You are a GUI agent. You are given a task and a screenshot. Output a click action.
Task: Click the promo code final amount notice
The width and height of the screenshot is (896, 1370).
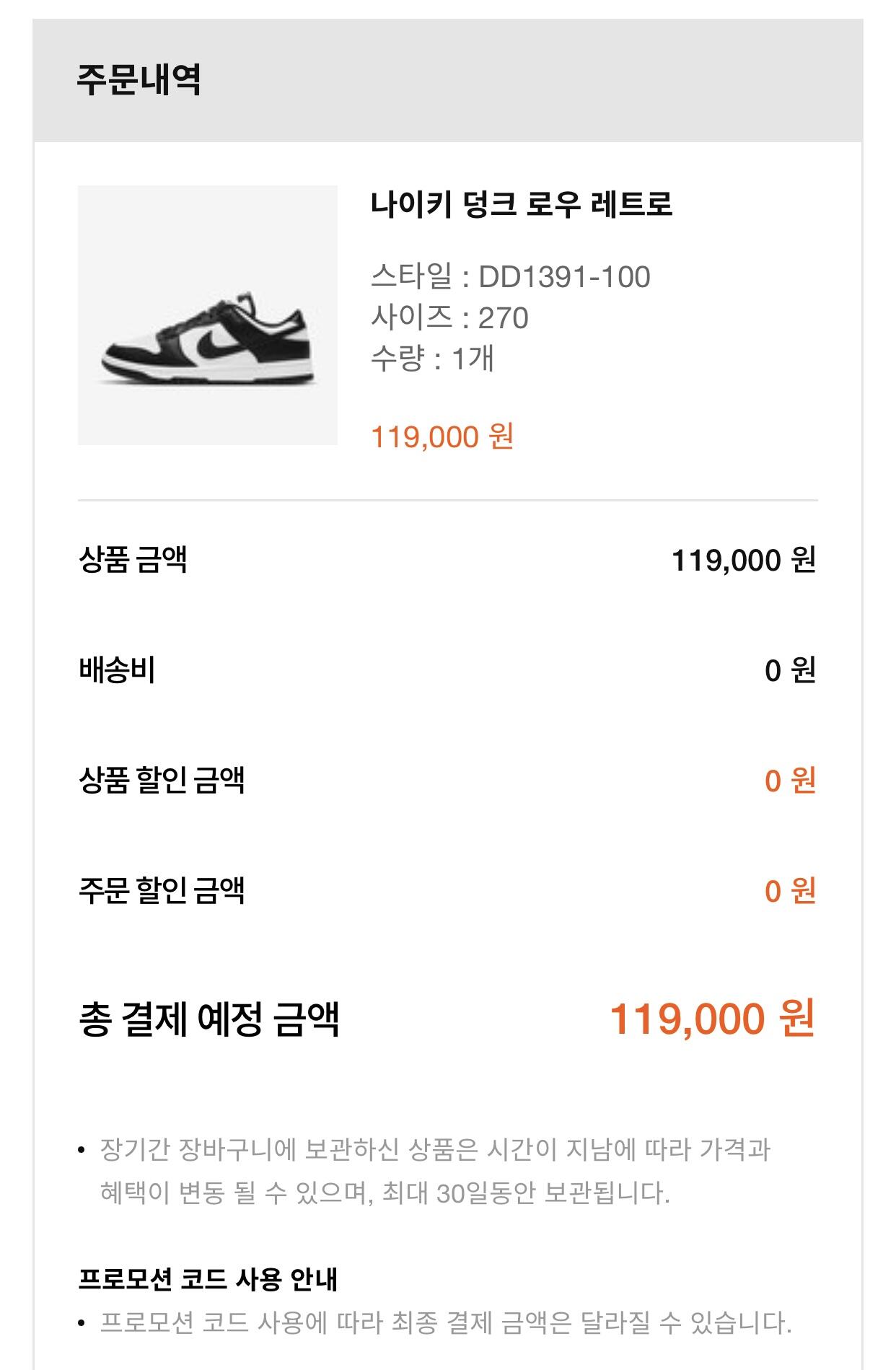(445, 1323)
